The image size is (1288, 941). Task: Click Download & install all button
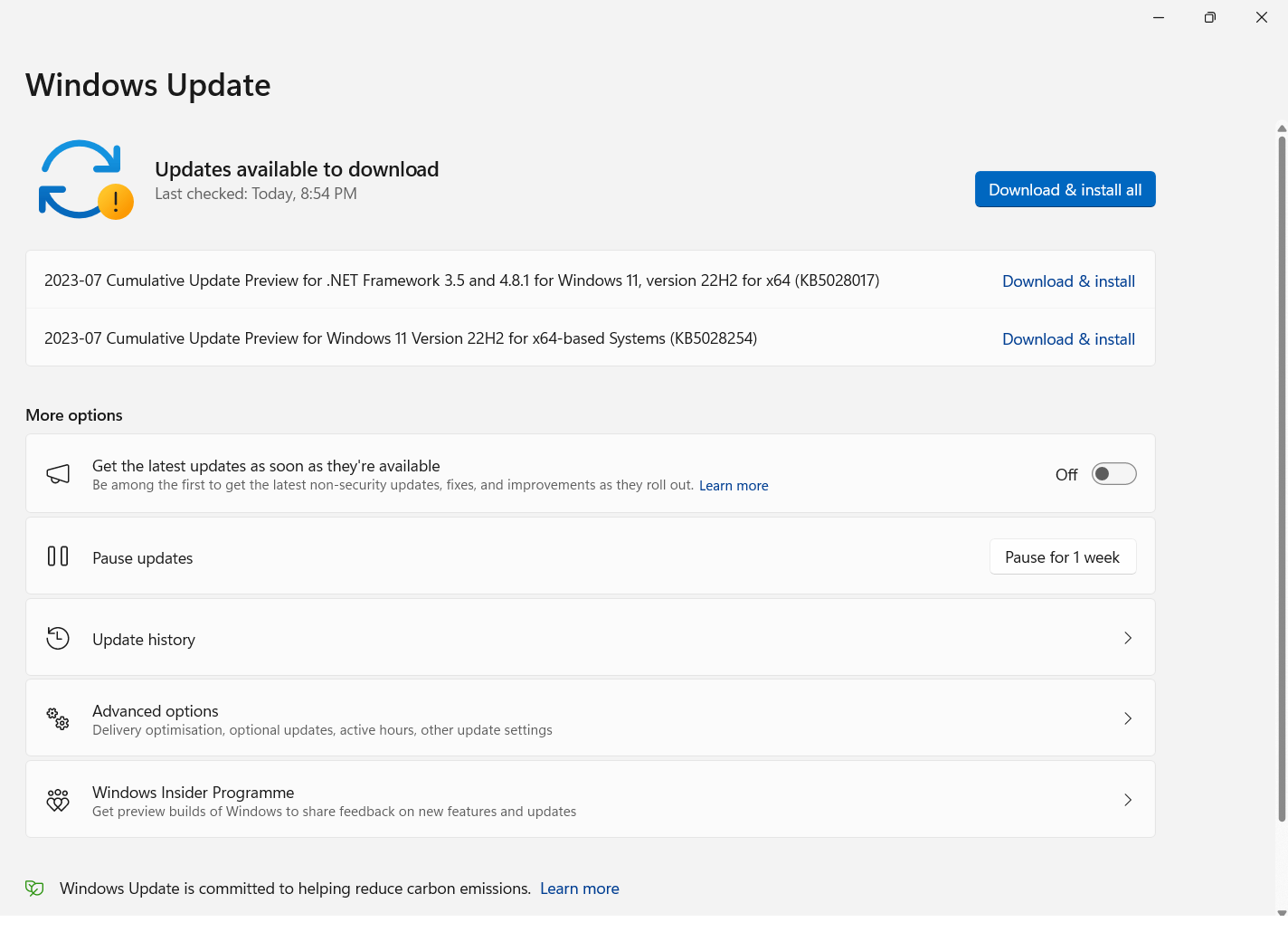pyautogui.click(x=1065, y=189)
